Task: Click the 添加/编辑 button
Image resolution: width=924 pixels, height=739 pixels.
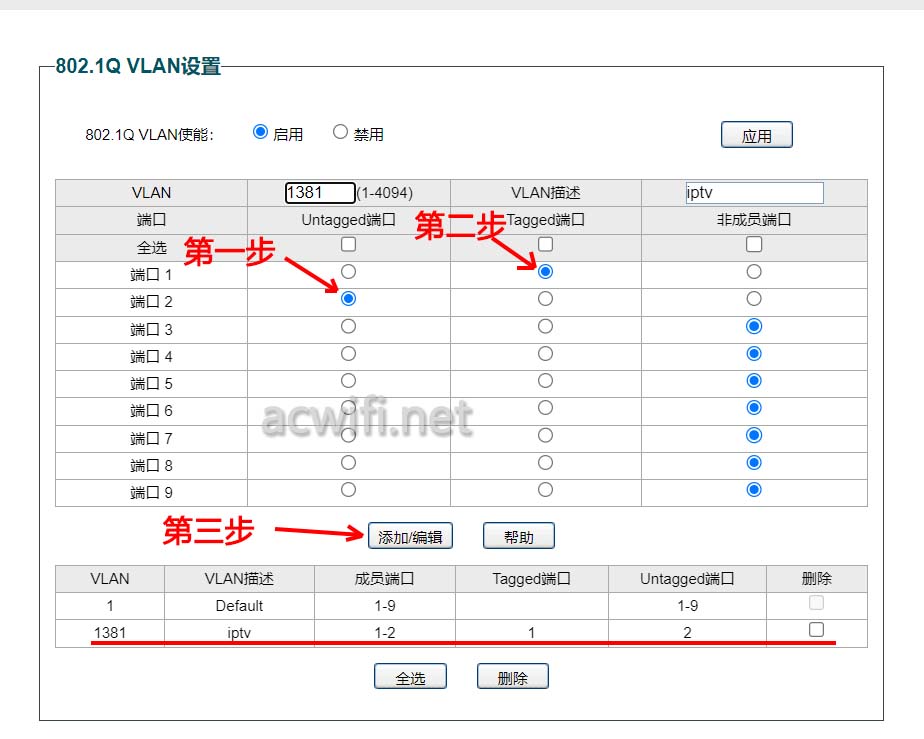Action: pyautogui.click(x=410, y=536)
